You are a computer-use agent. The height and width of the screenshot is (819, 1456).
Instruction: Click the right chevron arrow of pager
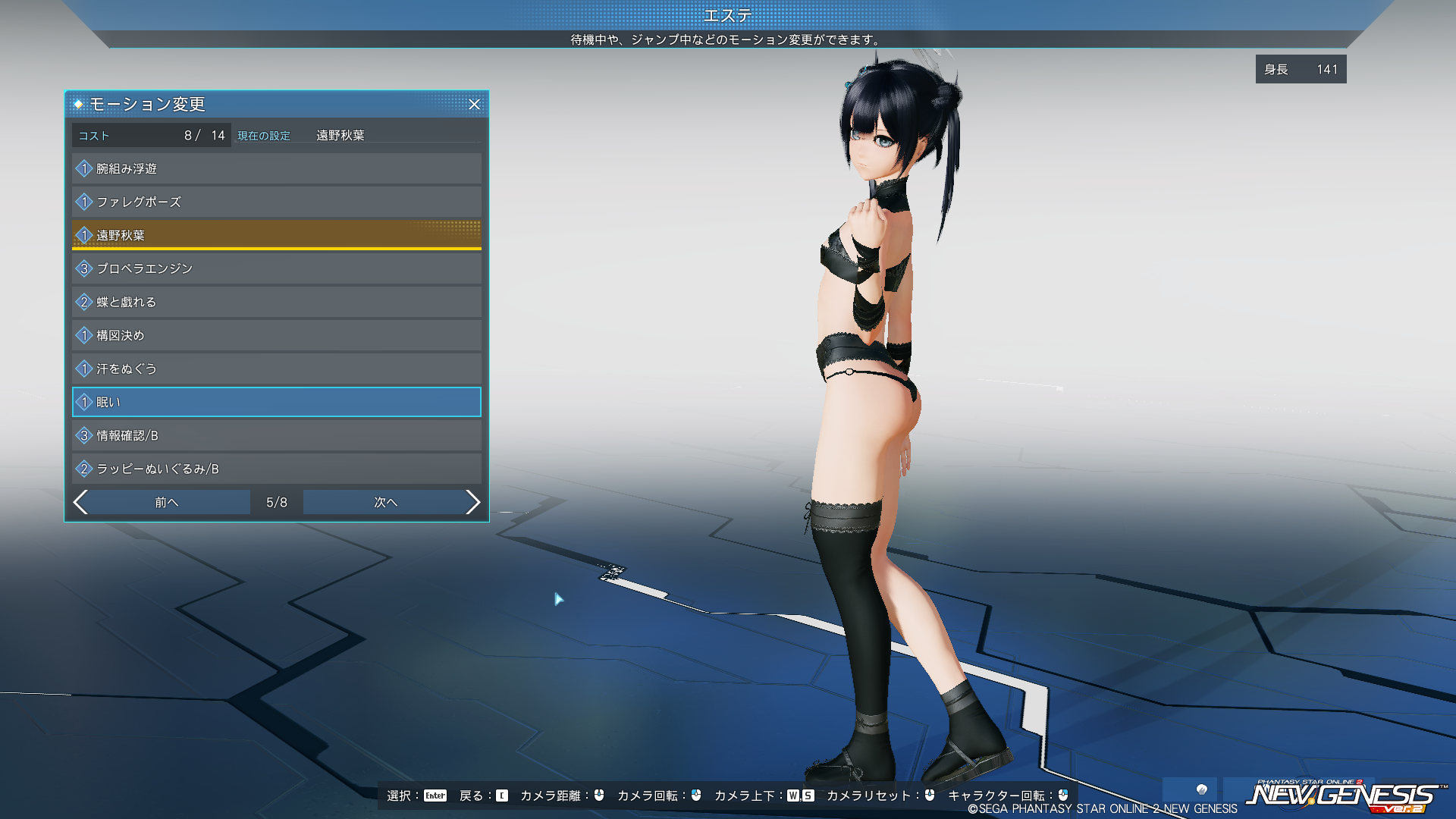(472, 502)
